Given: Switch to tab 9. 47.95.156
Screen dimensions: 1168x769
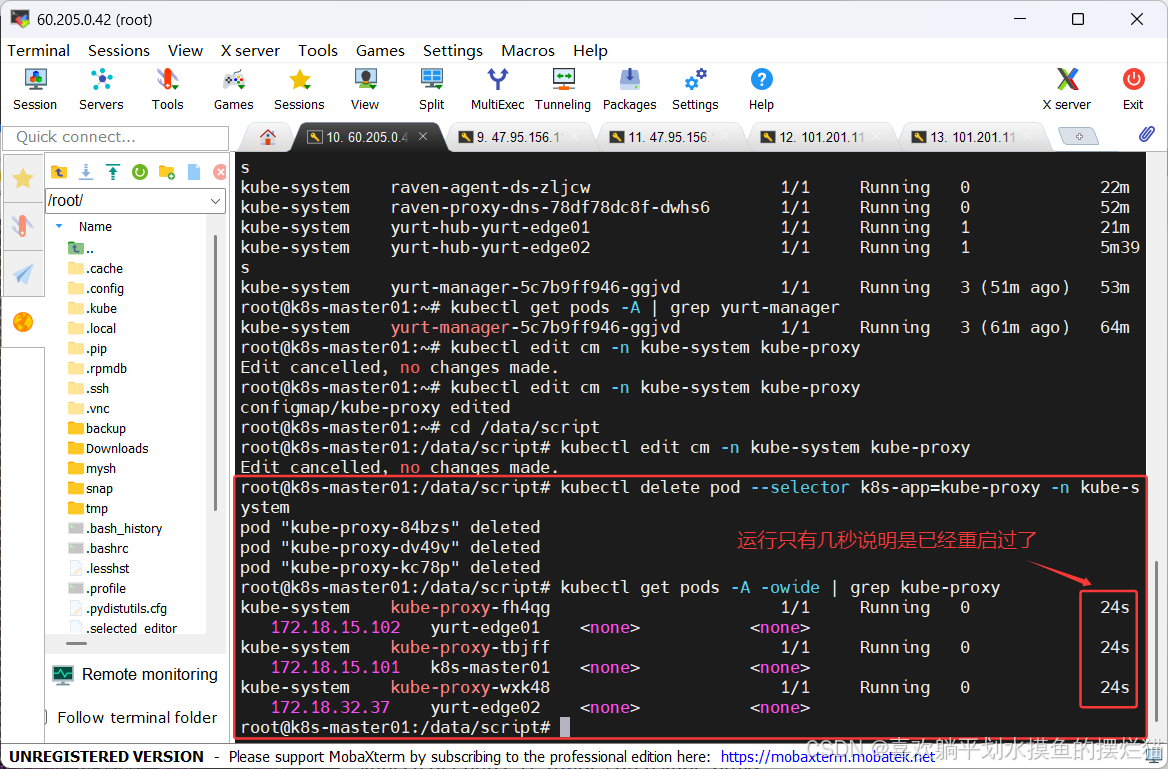Looking at the screenshot, I should click(520, 137).
